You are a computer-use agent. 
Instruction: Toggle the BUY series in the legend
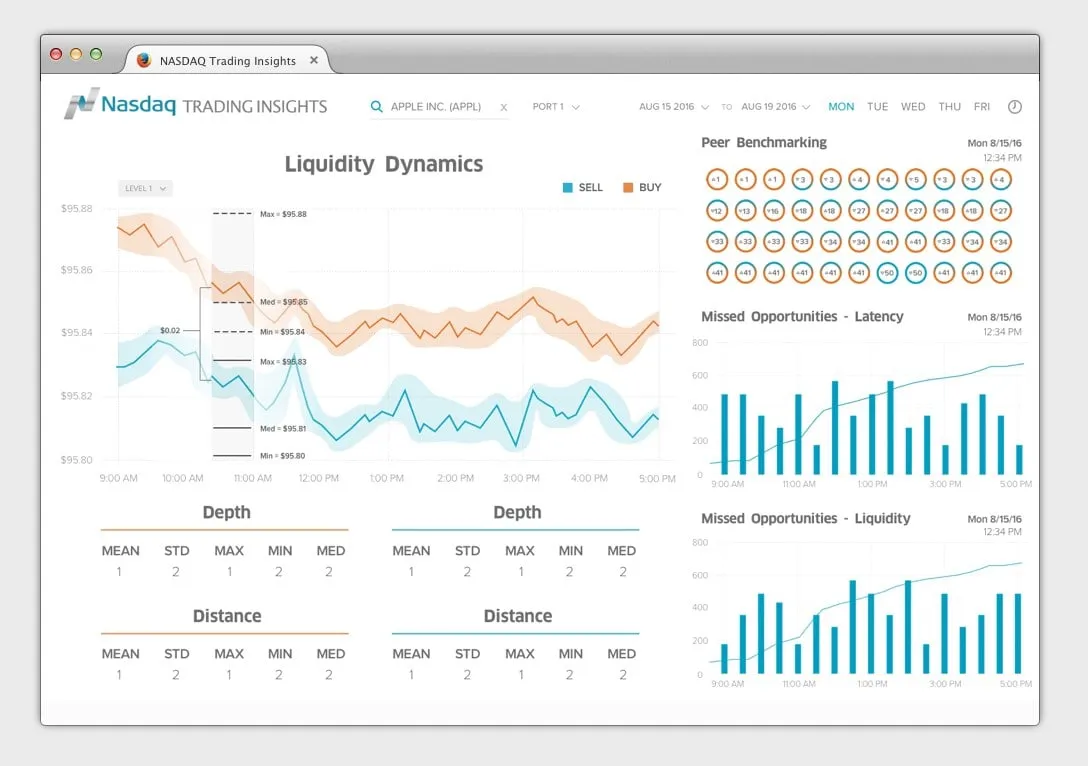[x=643, y=187]
